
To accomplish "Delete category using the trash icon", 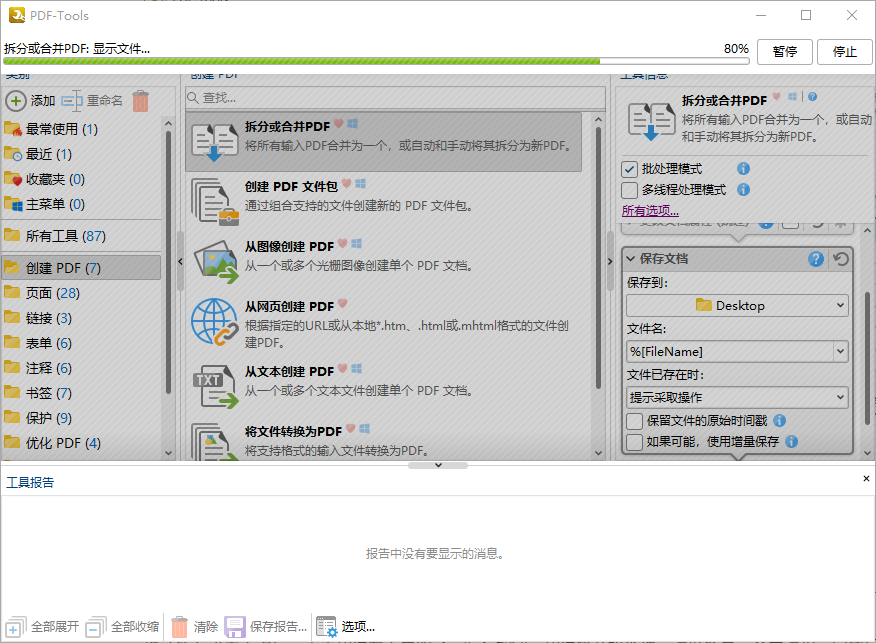I will coord(140,101).
